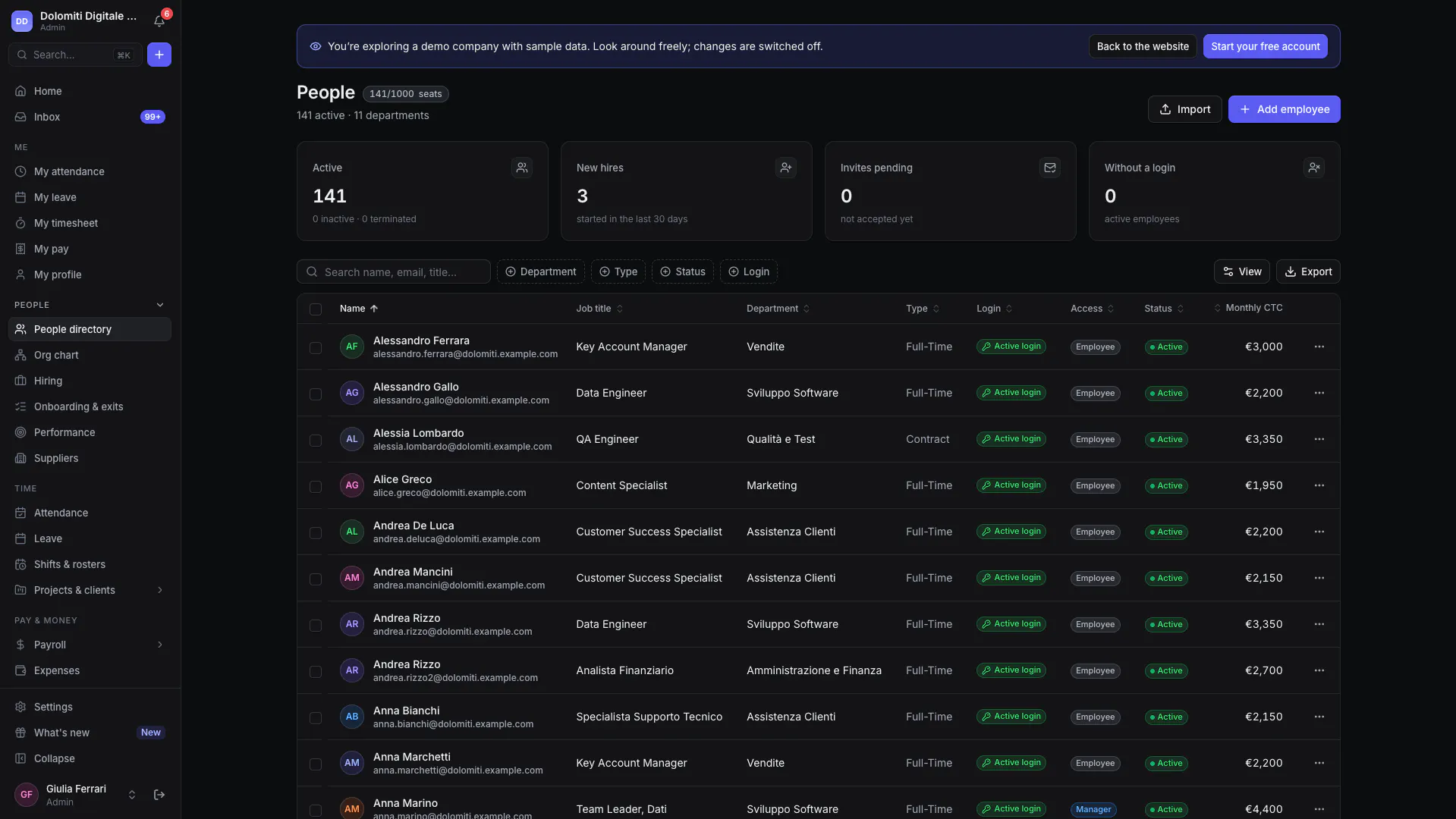Open the Status filter dropdown
Screen dimensions: 1456x819
pos(683,271)
